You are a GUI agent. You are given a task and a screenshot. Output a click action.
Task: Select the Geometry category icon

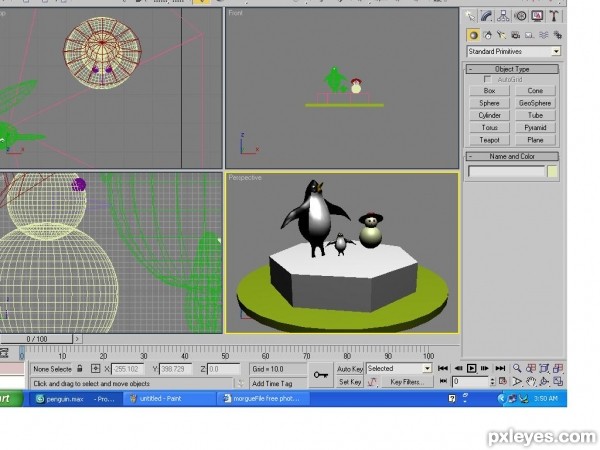coord(473,35)
